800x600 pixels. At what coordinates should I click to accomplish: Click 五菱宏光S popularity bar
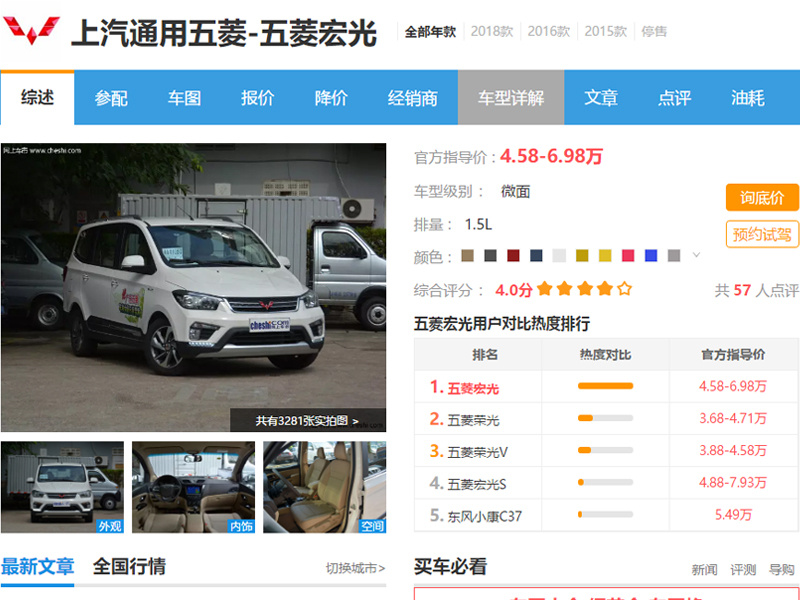[x=605, y=482]
